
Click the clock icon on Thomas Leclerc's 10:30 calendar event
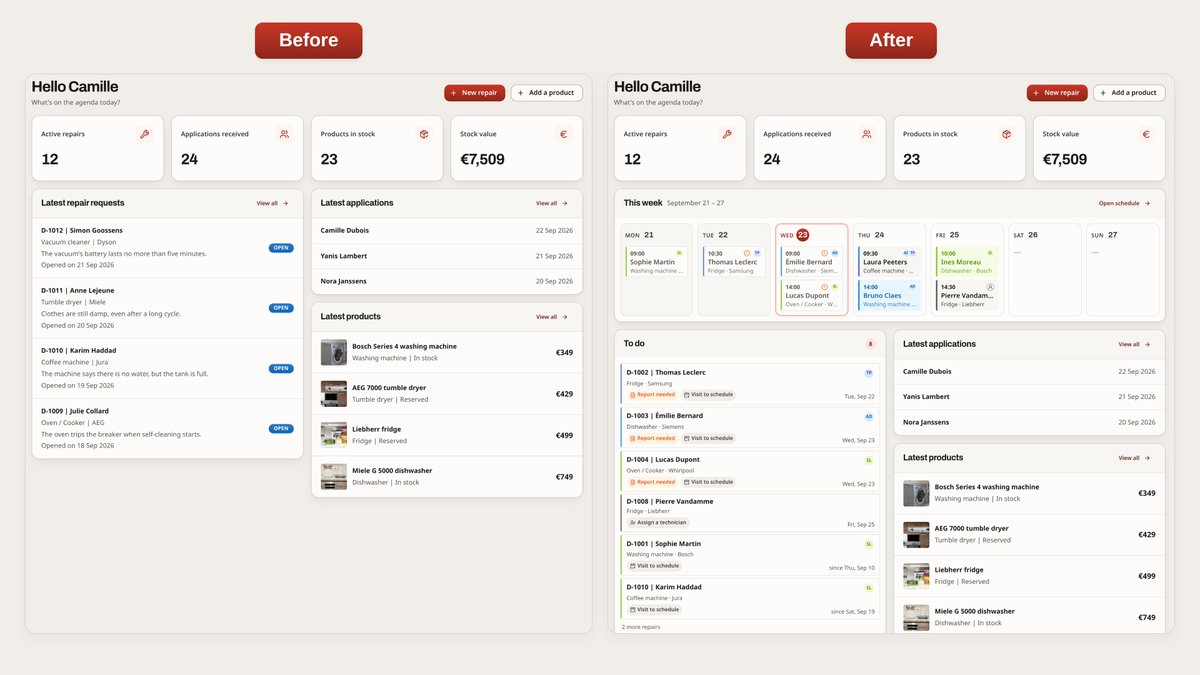746,253
